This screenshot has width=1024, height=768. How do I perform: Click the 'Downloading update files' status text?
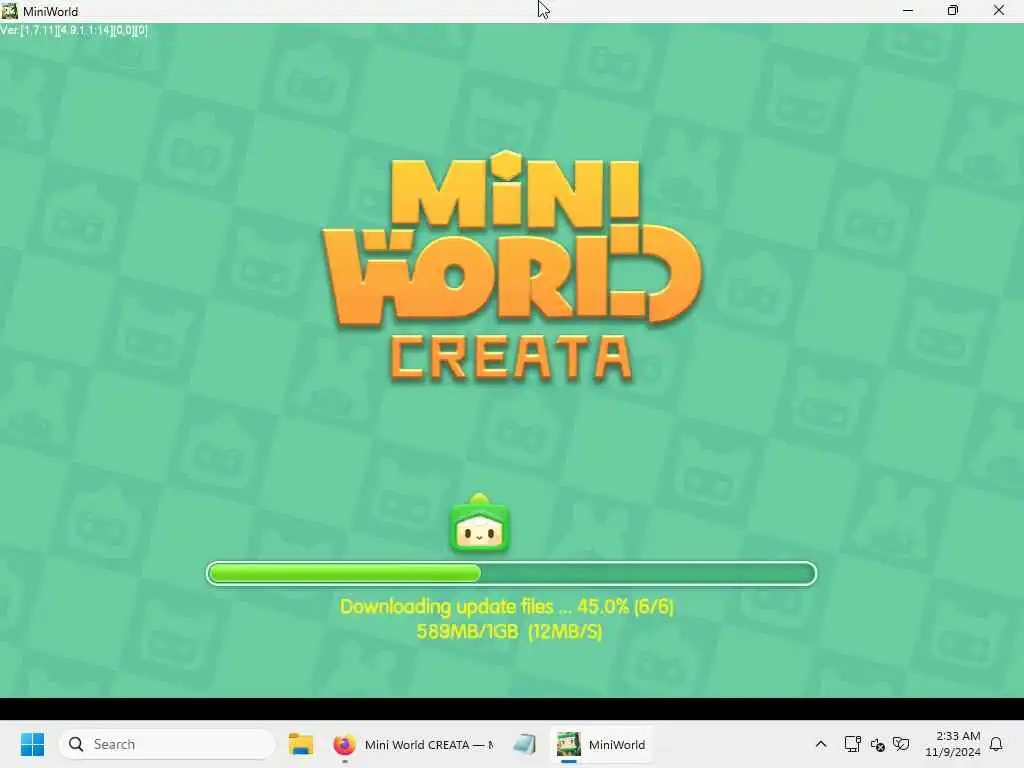(506, 607)
